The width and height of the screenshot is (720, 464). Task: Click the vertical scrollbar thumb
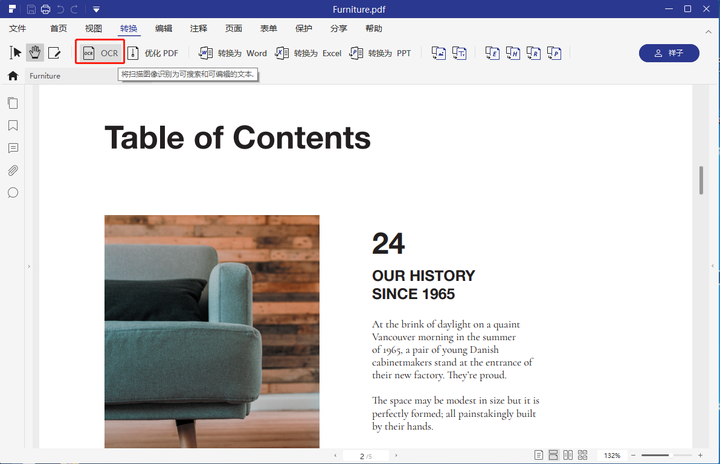pos(701,180)
